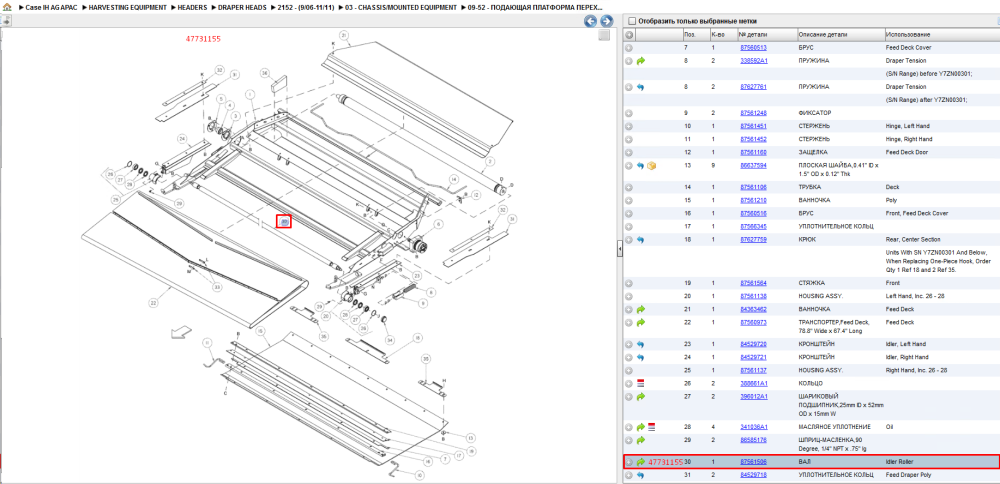Check 'Отобразить только выбранные метки' checkbox
1000x484 pixels.
[632, 21]
